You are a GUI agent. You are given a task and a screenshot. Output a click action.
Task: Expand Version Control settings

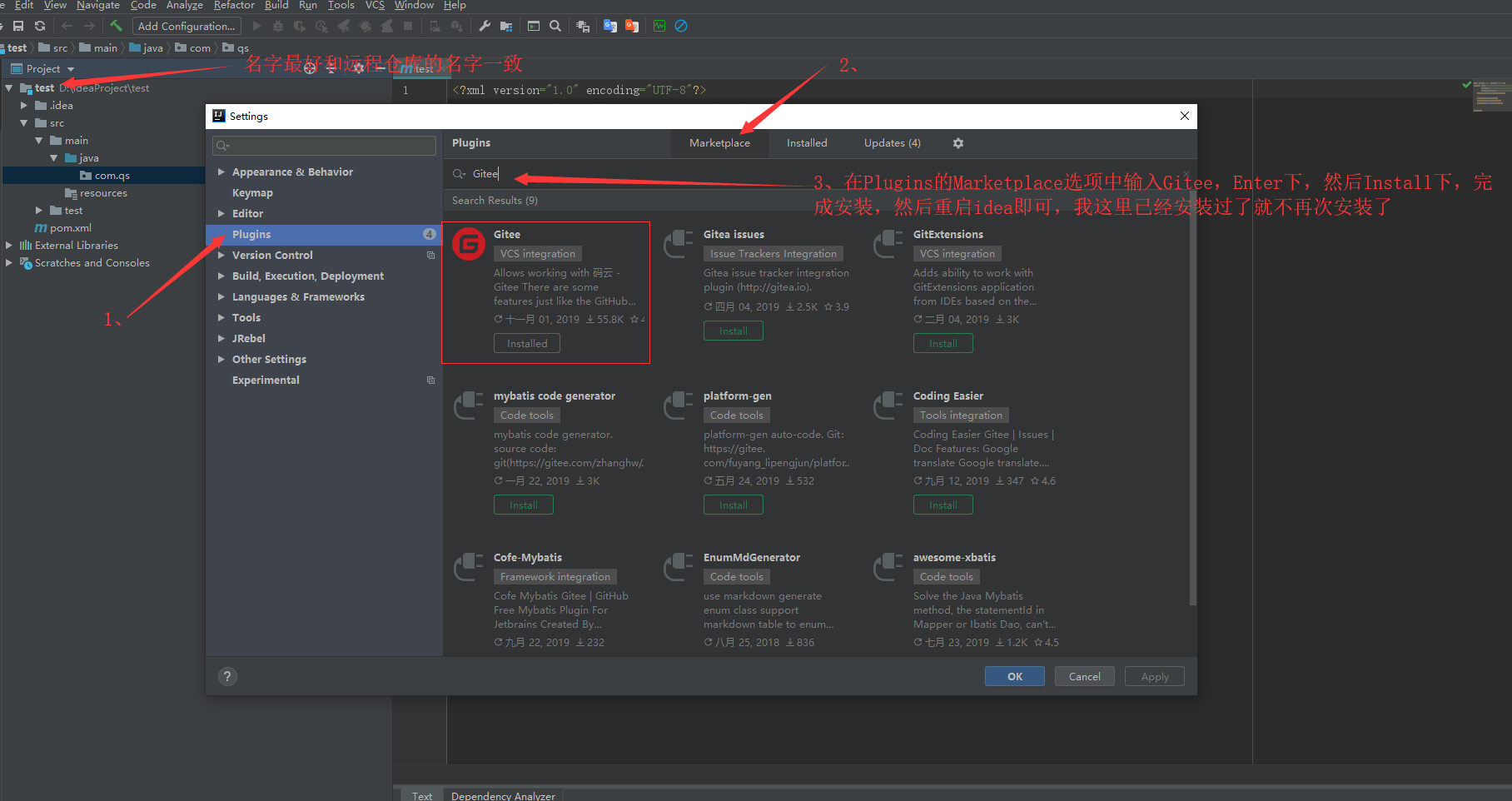221,255
